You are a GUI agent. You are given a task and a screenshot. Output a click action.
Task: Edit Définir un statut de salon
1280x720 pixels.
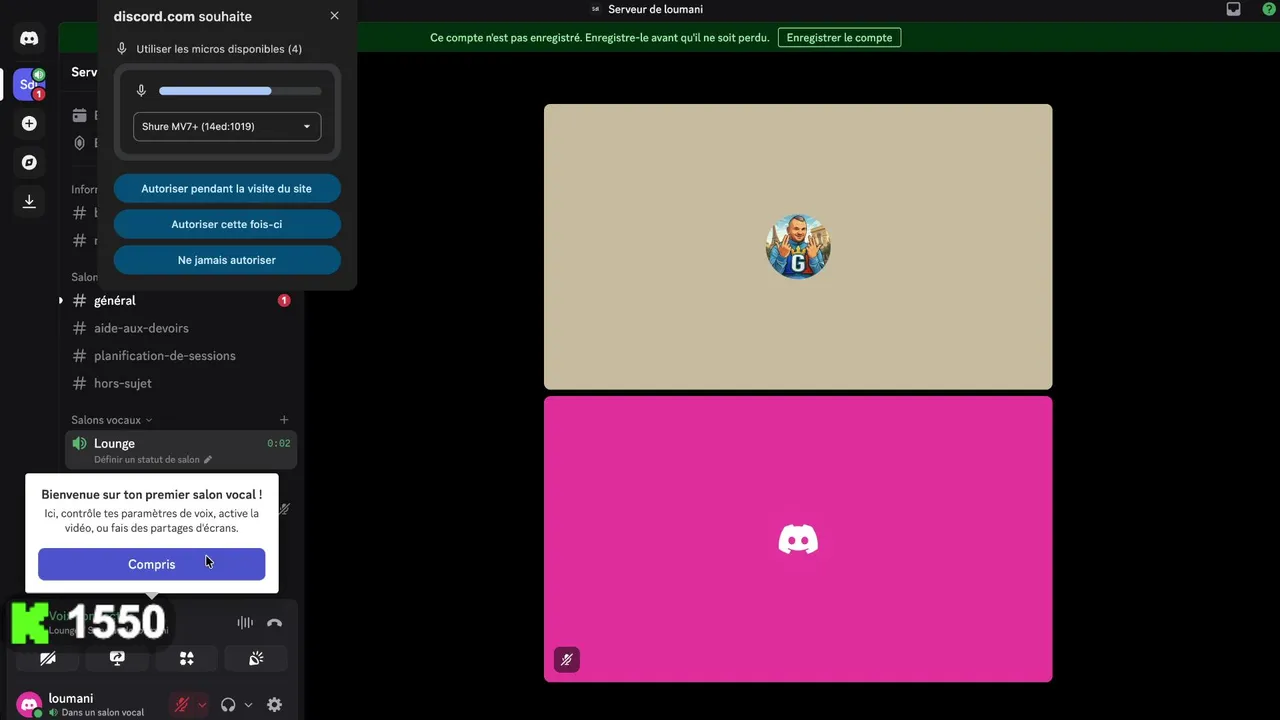tap(147, 460)
